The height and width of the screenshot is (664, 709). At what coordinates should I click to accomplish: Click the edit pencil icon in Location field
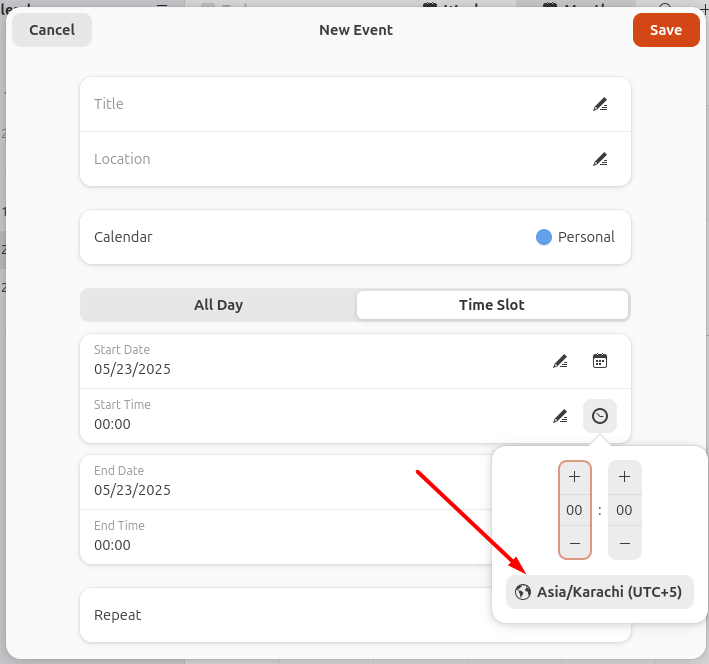coord(600,159)
